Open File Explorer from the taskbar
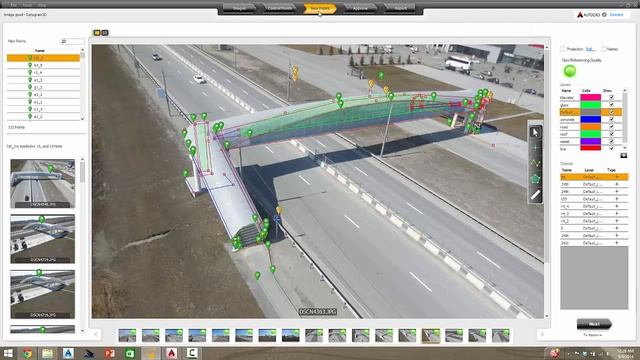This screenshot has width=640, height=360. point(48,353)
